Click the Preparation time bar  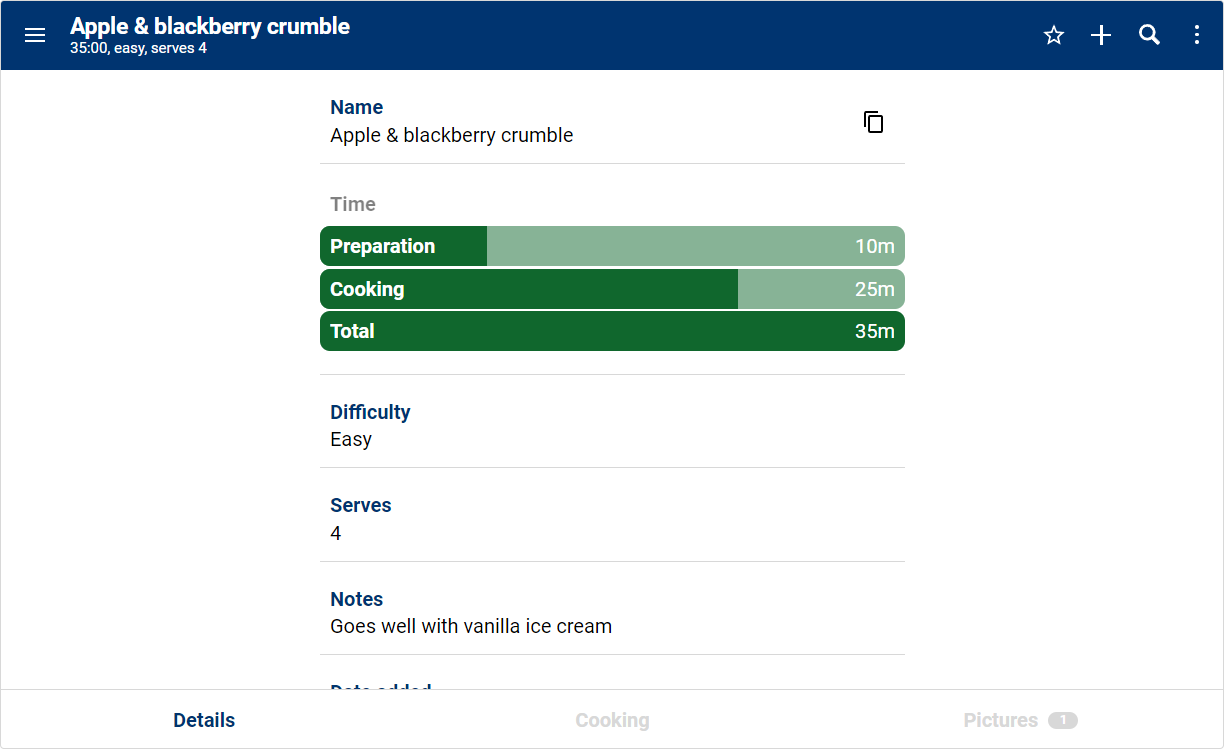click(612, 246)
